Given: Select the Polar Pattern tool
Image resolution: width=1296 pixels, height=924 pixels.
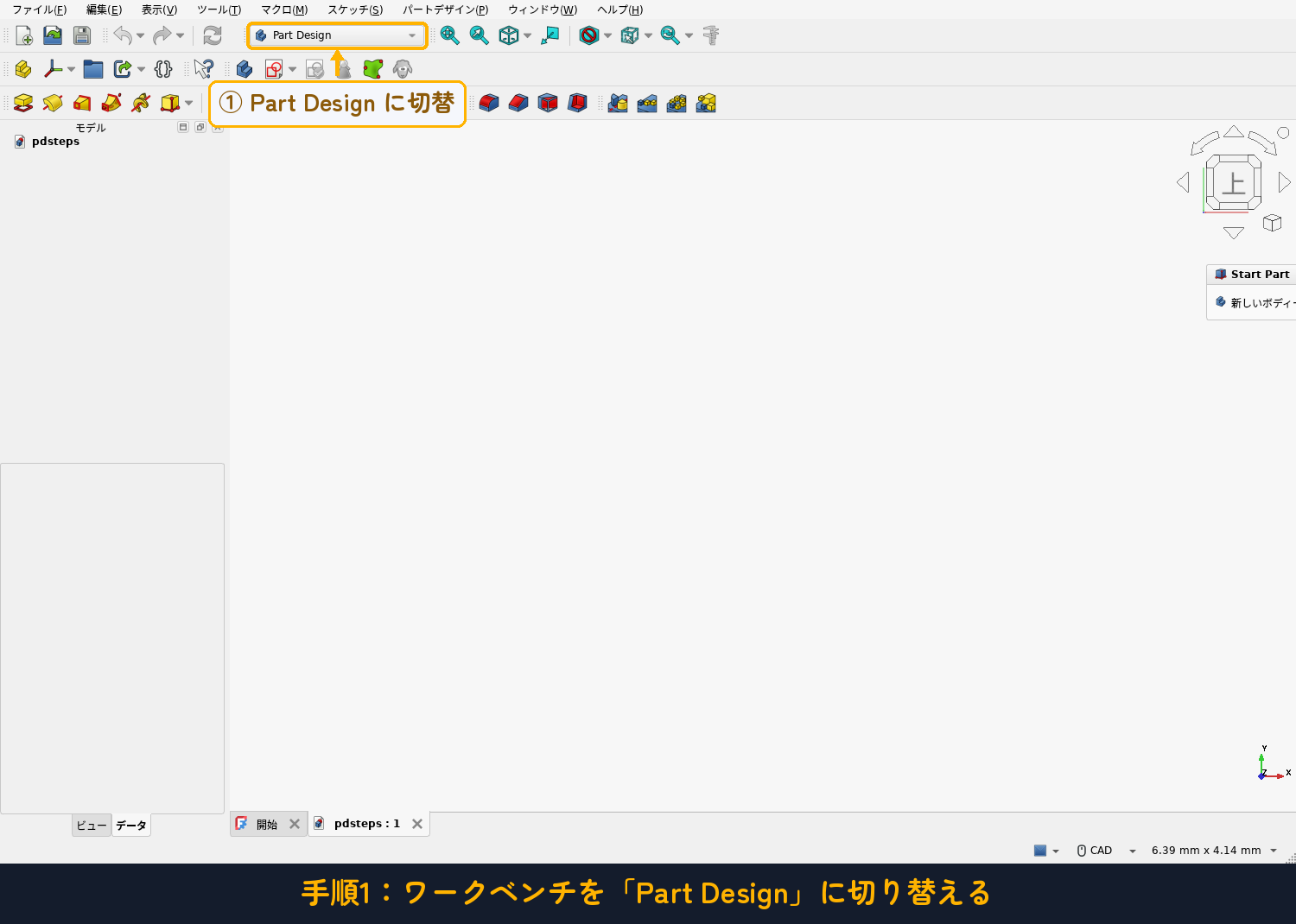Looking at the screenshot, I should [x=677, y=104].
